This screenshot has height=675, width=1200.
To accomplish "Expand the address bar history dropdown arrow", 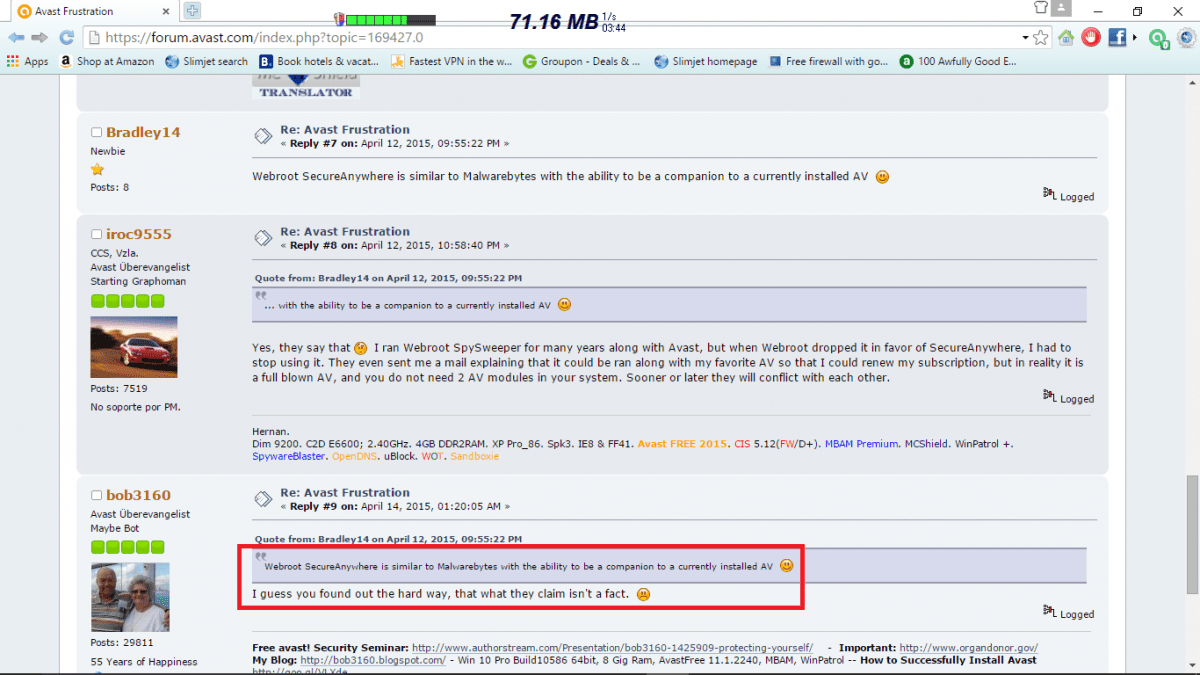I will click(x=1026, y=37).
